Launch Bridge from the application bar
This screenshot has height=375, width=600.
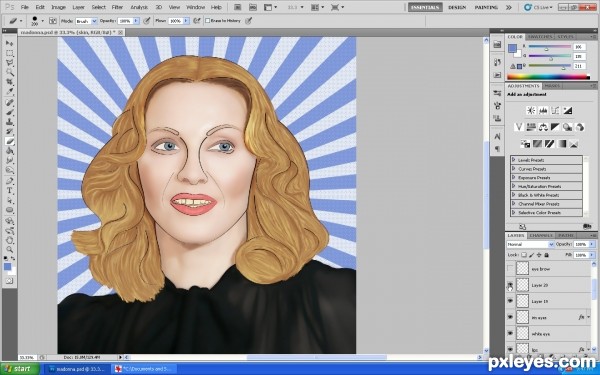coord(237,7)
